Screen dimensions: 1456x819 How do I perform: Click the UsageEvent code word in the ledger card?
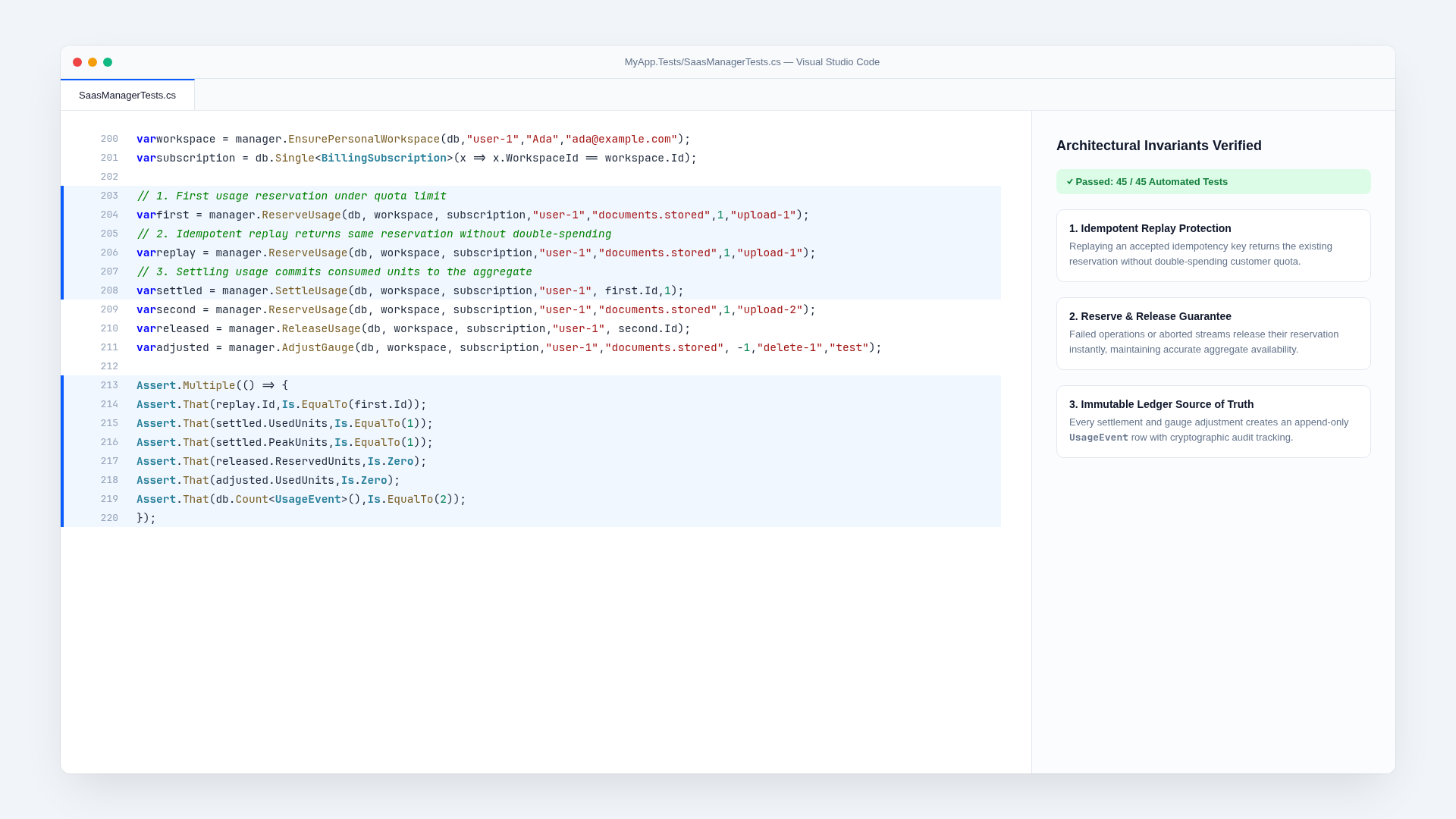coord(1099,438)
